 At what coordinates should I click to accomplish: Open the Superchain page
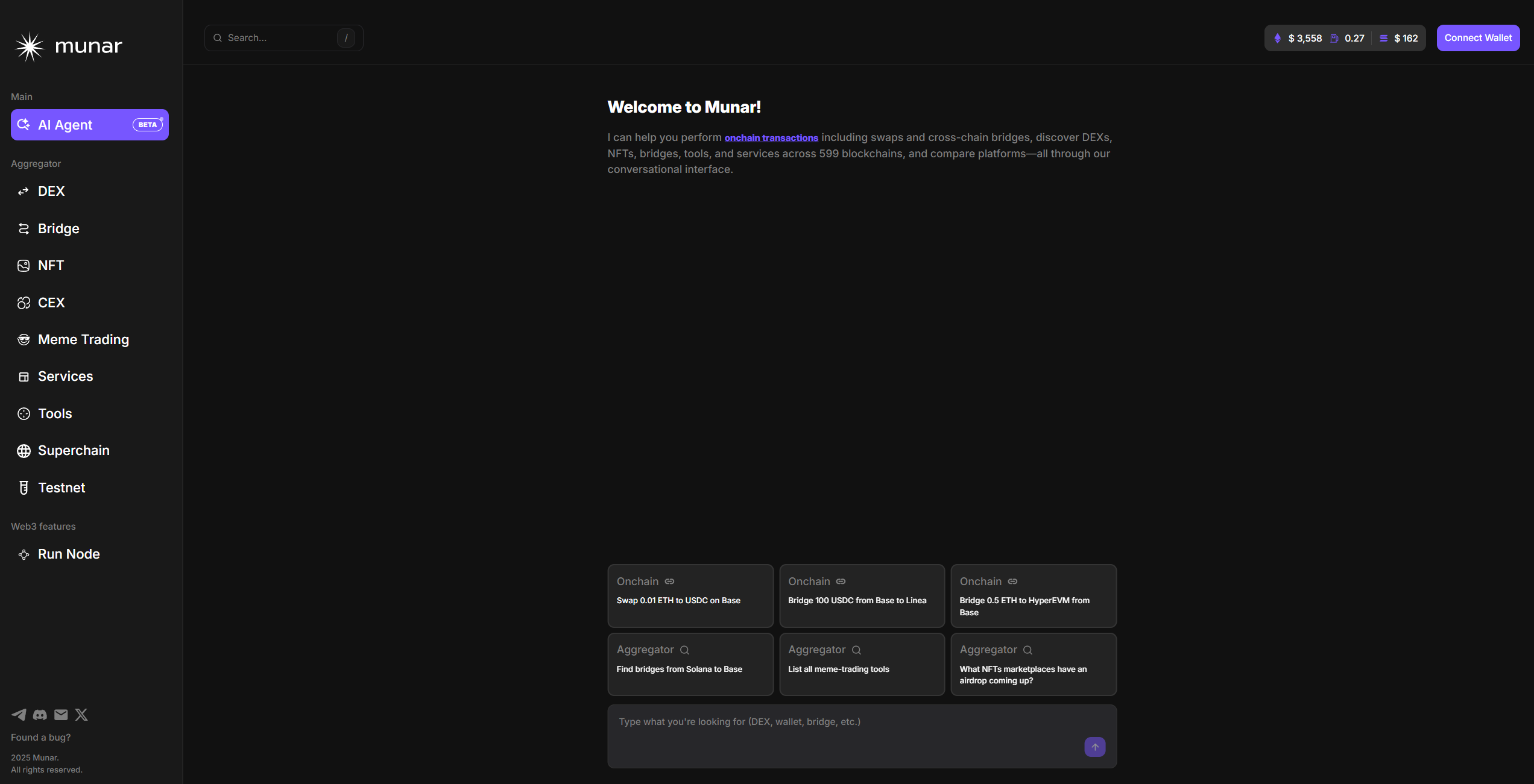pyautogui.click(x=90, y=450)
